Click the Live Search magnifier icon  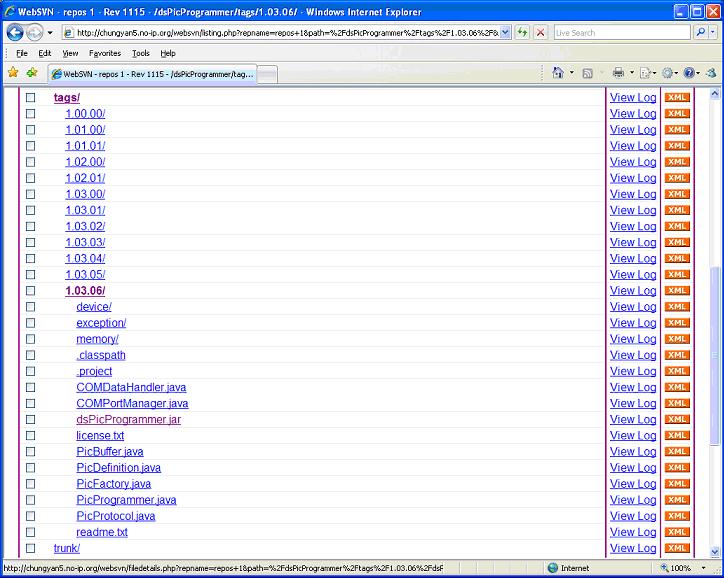pos(700,32)
